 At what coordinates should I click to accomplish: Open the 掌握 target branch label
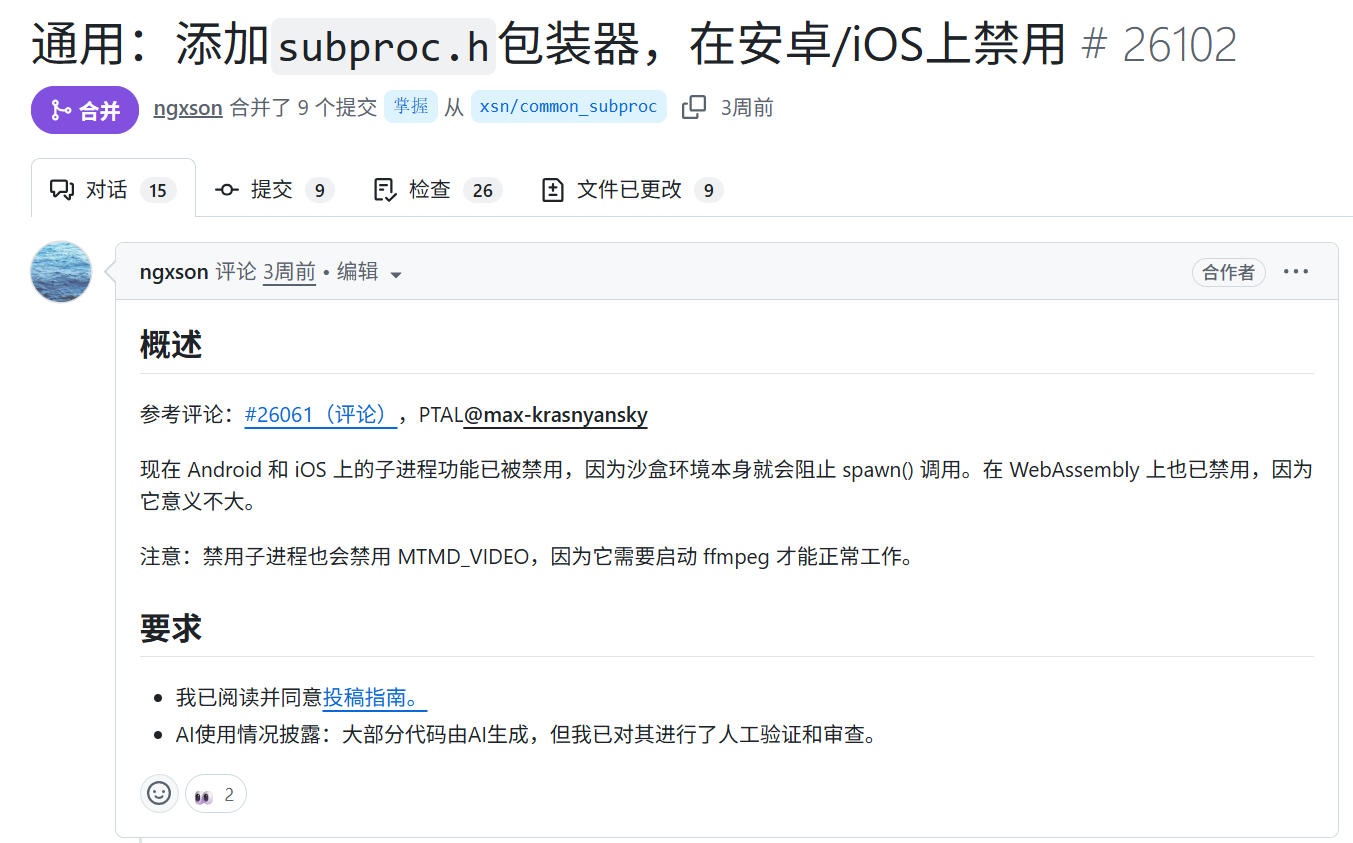point(411,107)
